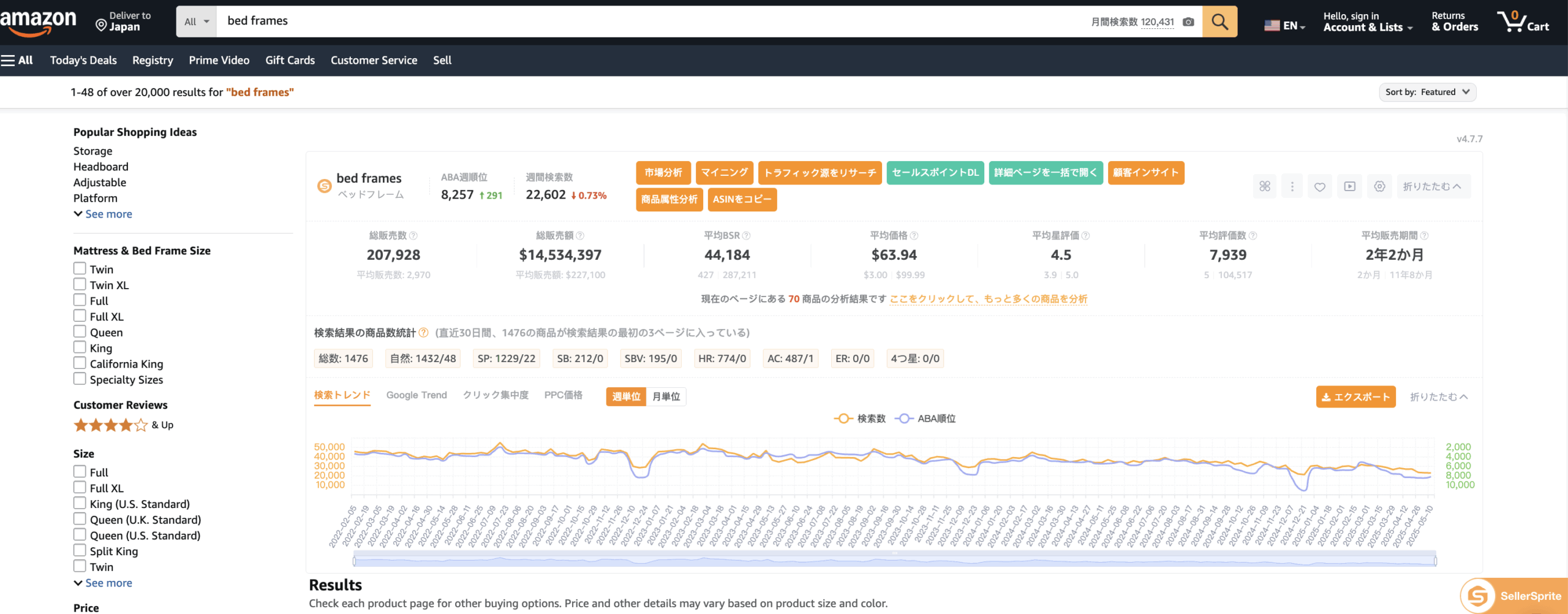Image resolution: width=1568 pixels, height=614 pixels.
Task: Click the camera search icon
Action: pos(1188,22)
